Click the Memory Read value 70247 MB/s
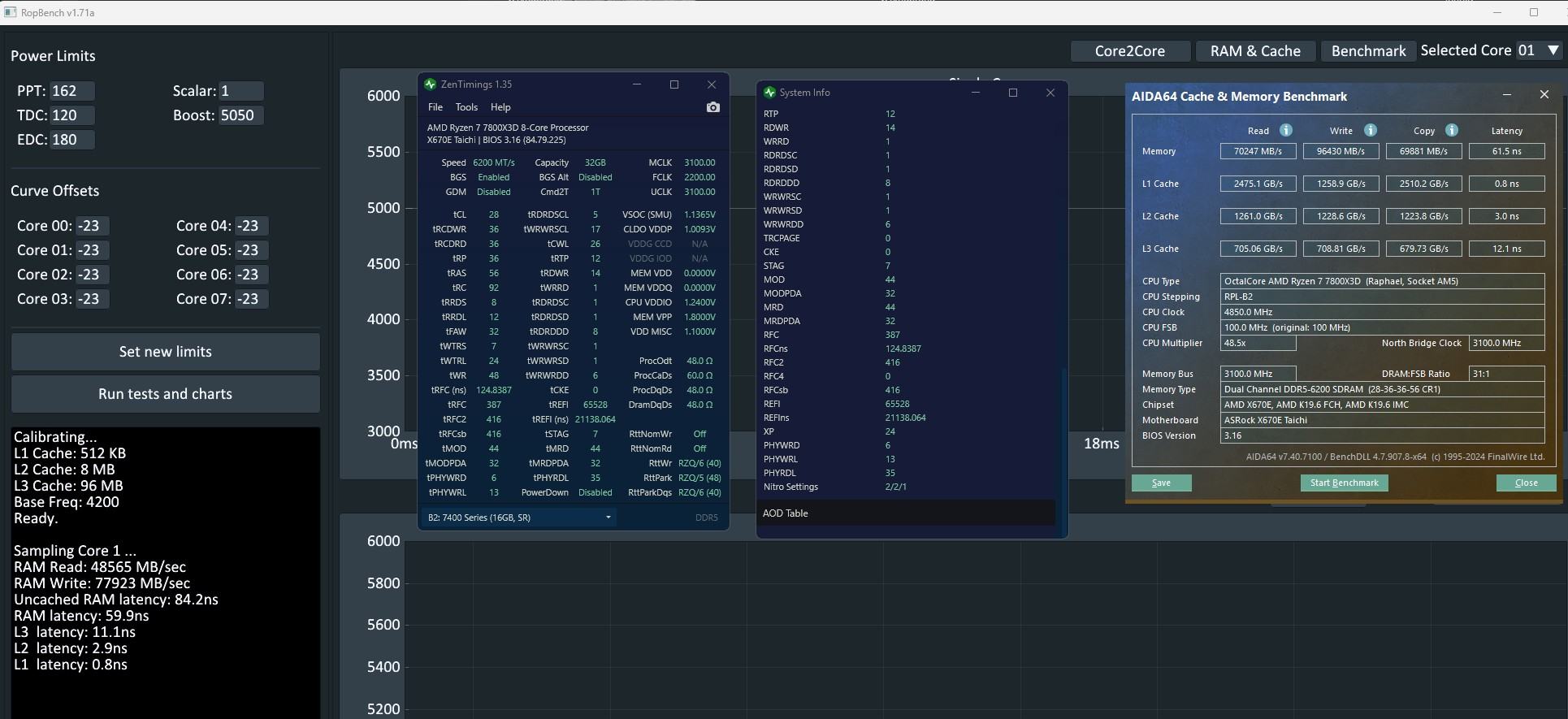 (x=1258, y=151)
